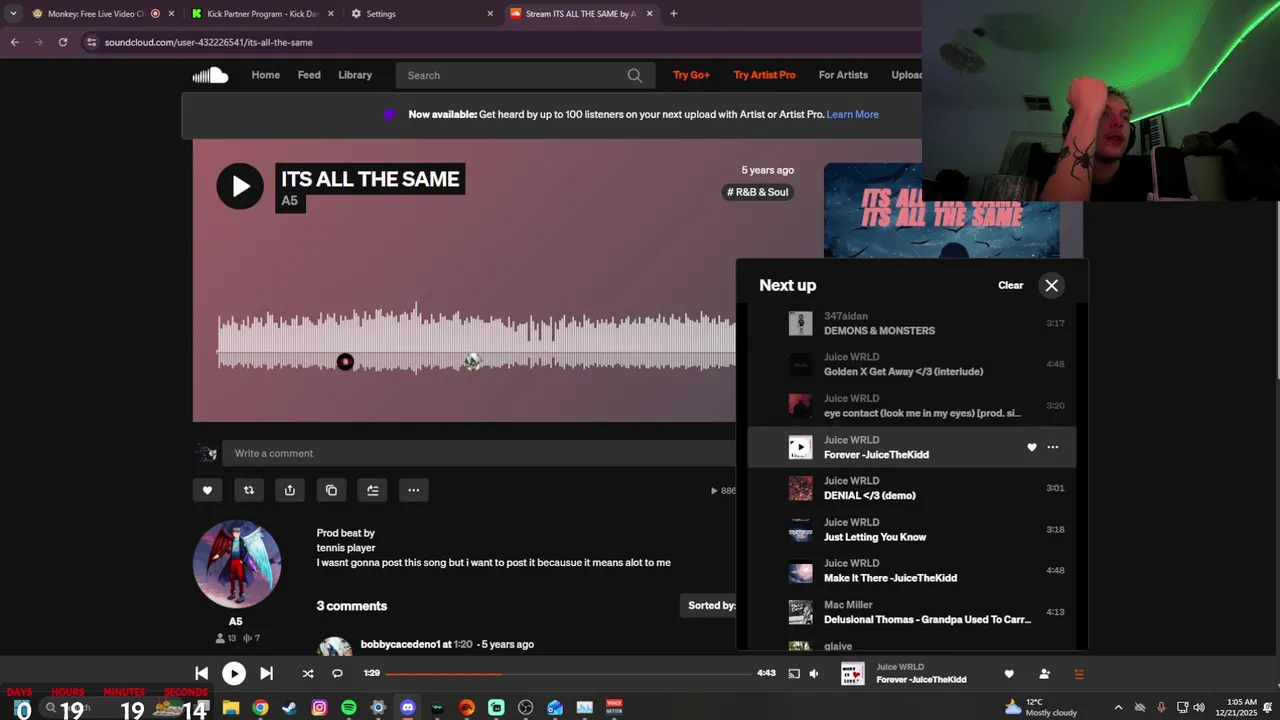Add track to Next up icon
The width and height of the screenshot is (1280, 720).
click(x=372, y=490)
